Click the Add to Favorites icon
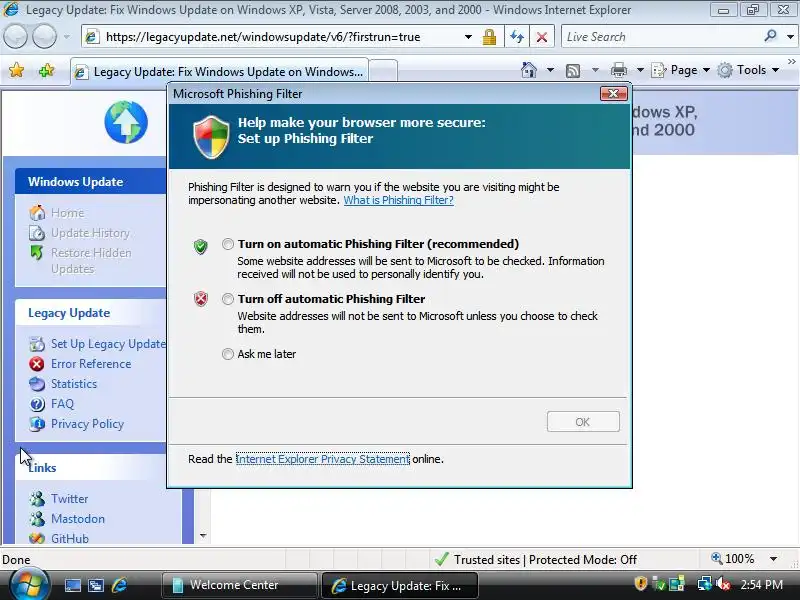Image resolution: width=800 pixels, height=600 pixels. [x=46, y=70]
